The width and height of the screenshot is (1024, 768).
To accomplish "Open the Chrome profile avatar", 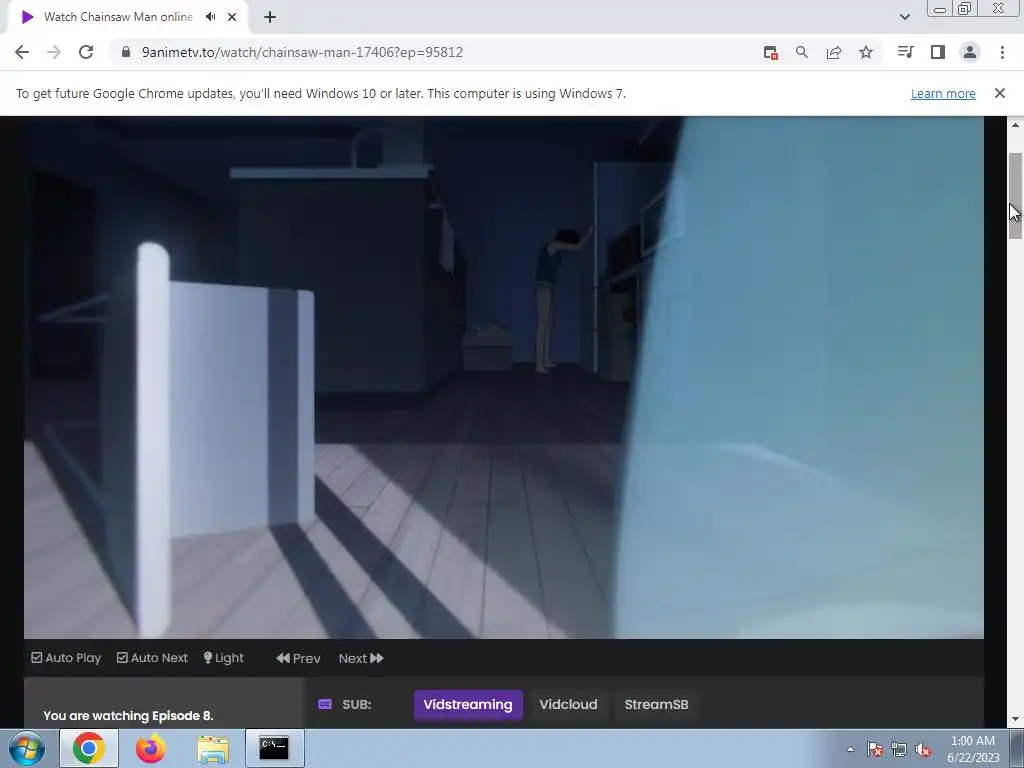I will coord(970,52).
